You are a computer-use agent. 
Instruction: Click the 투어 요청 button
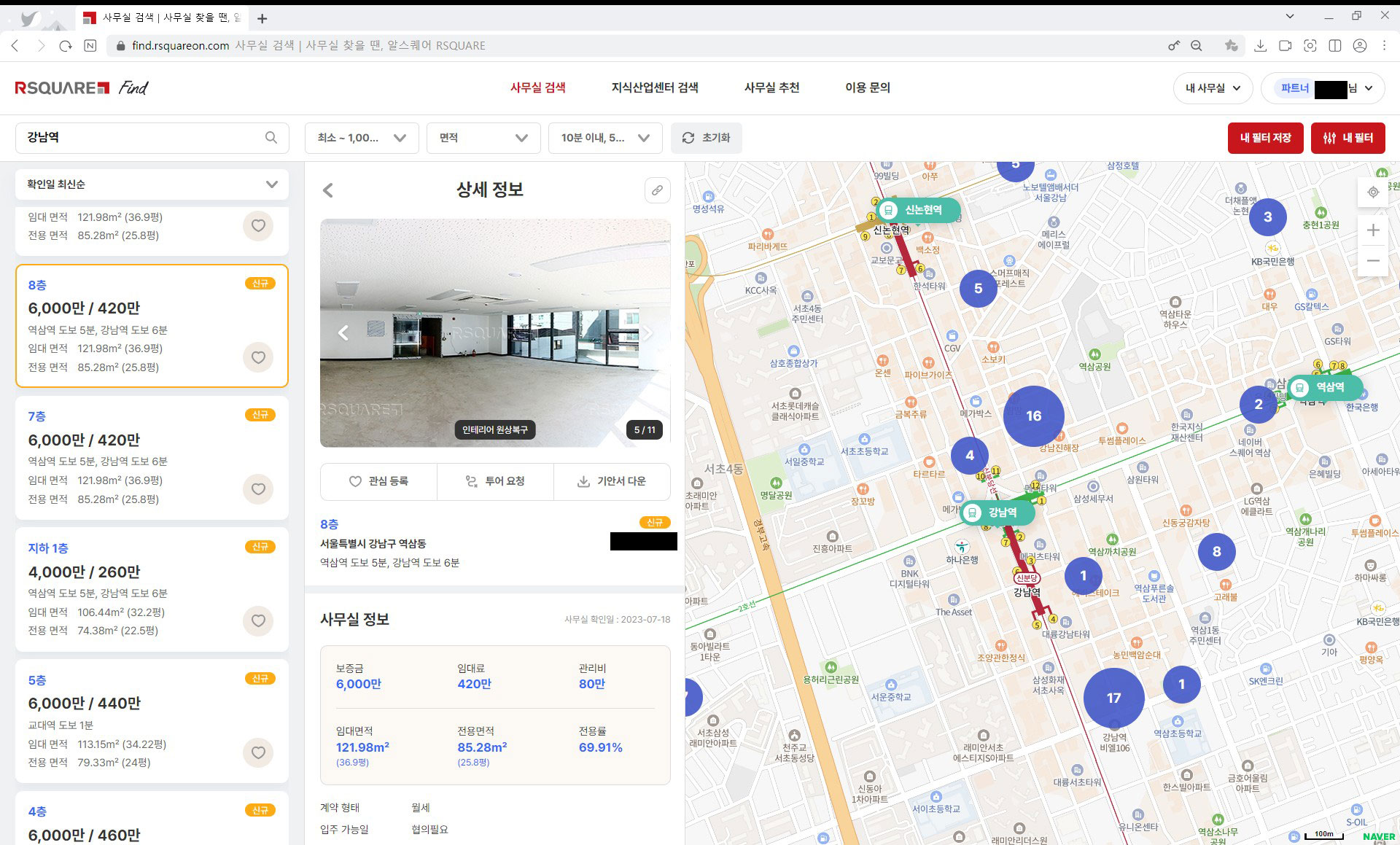point(495,481)
